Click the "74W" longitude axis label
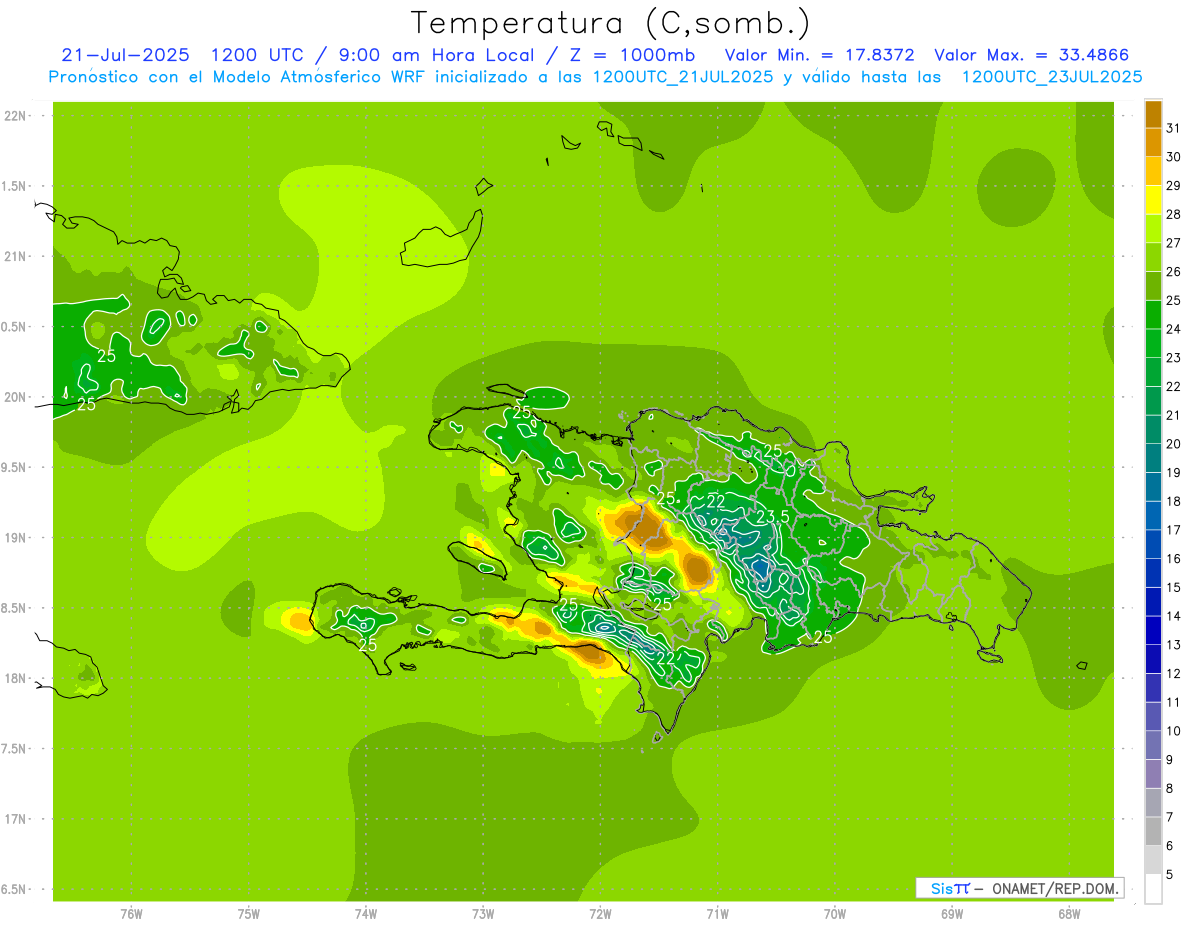Image resolution: width=1200 pixels, height=927 pixels. pos(365,914)
